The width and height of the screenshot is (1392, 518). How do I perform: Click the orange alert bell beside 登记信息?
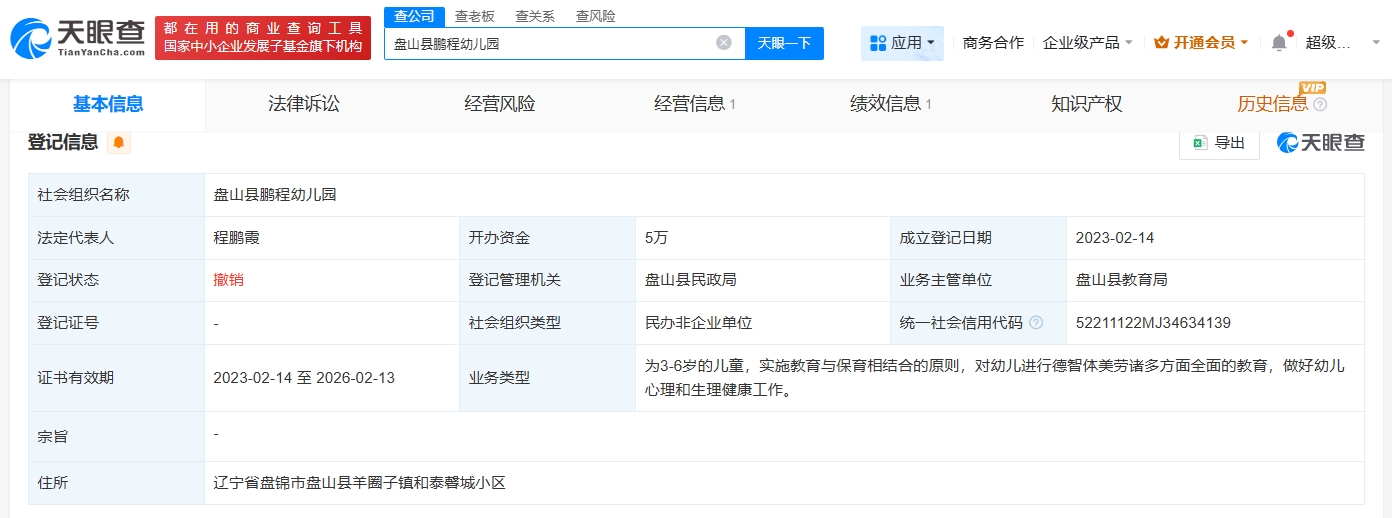[x=119, y=143]
